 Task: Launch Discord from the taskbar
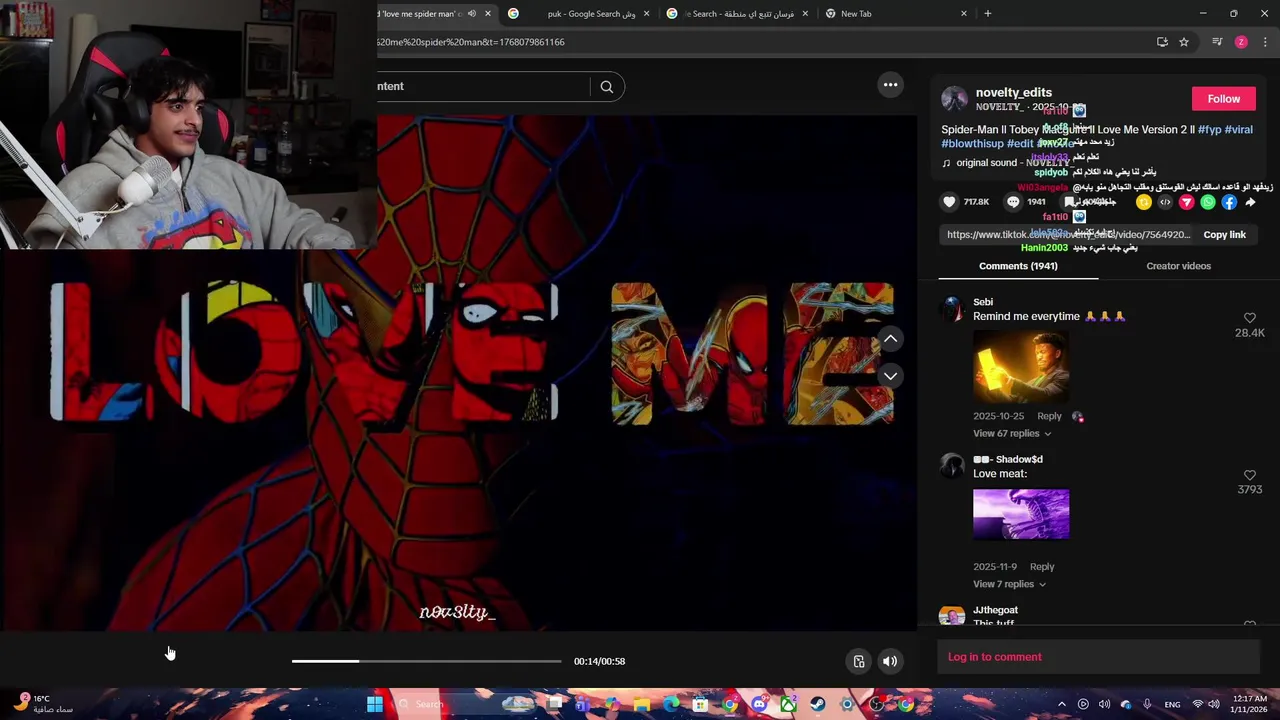pos(759,704)
